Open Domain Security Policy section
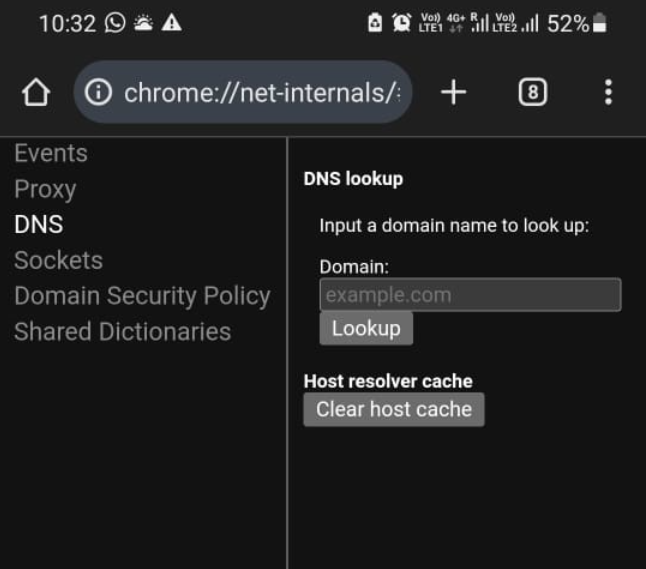Image resolution: width=646 pixels, height=569 pixels. pos(142,296)
